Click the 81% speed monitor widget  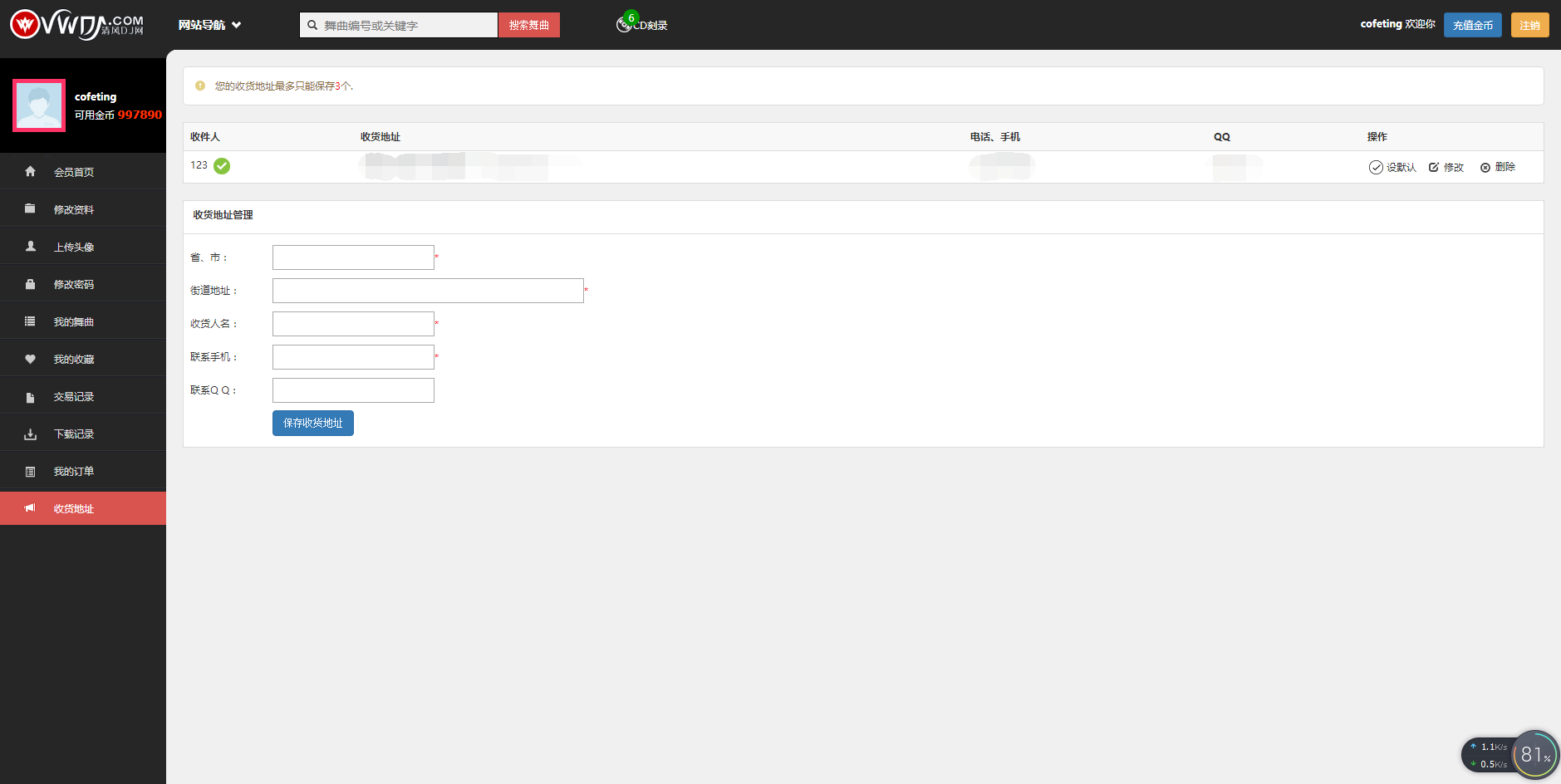click(1535, 754)
